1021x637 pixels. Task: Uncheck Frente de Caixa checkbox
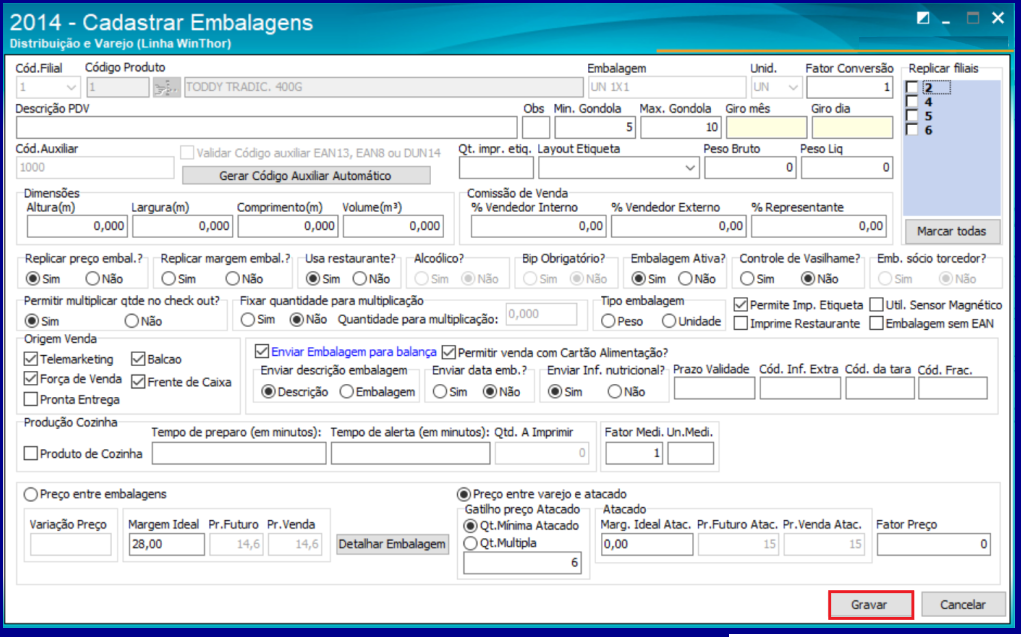point(137,382)
